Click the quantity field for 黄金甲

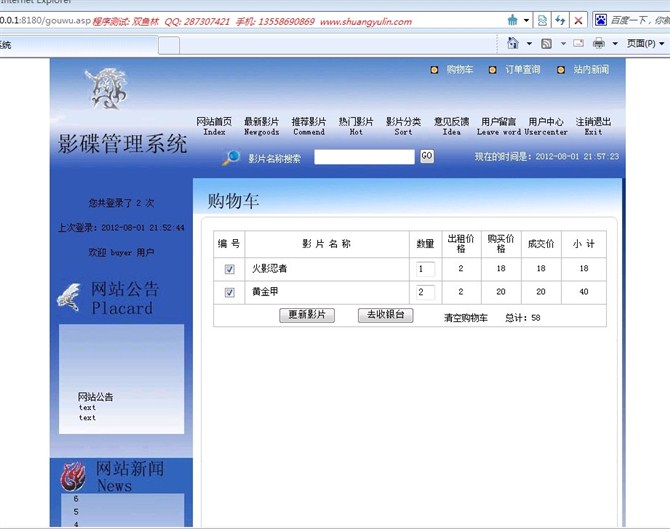[425, 292]
